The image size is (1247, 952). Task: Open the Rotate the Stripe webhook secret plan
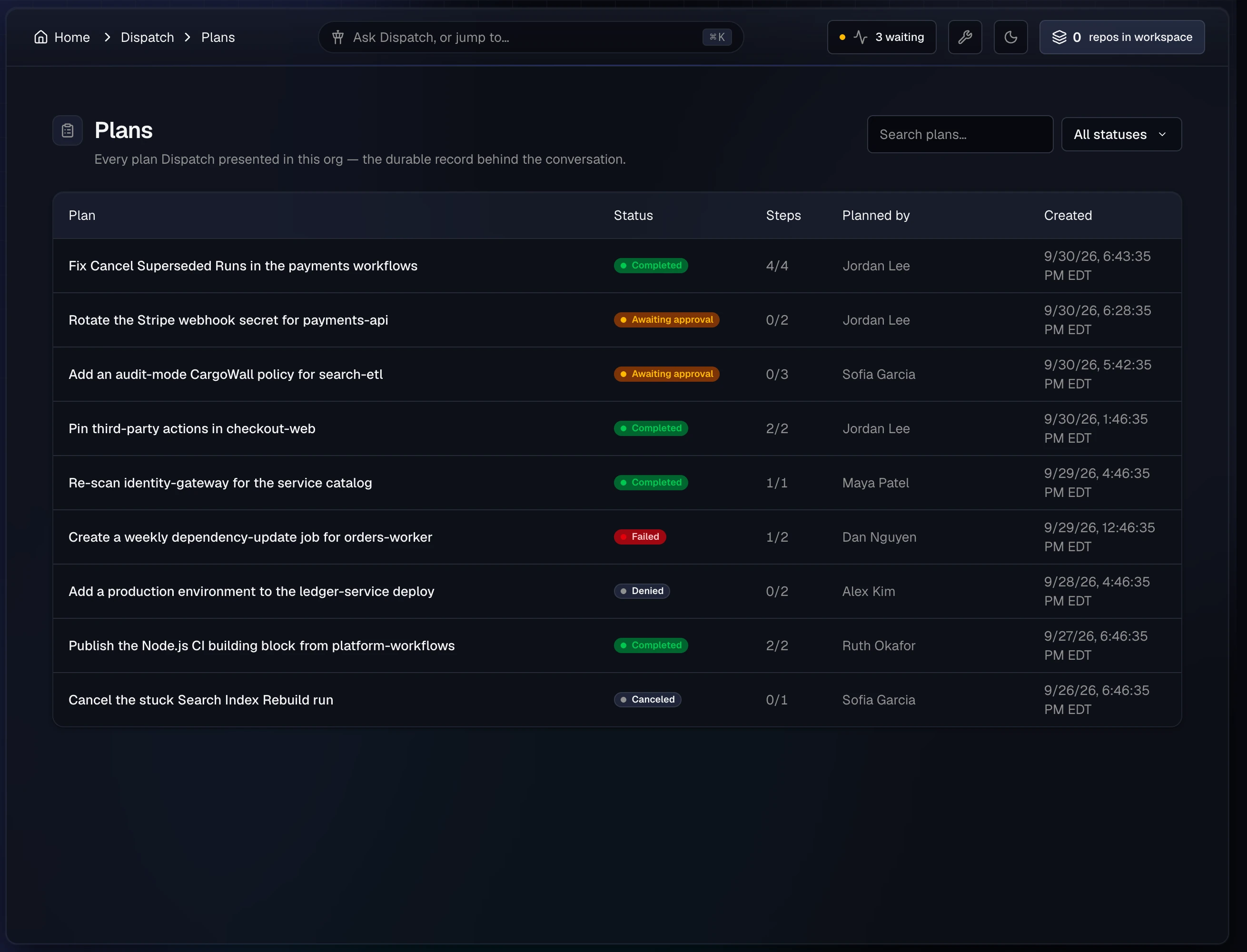click(228, 320)
